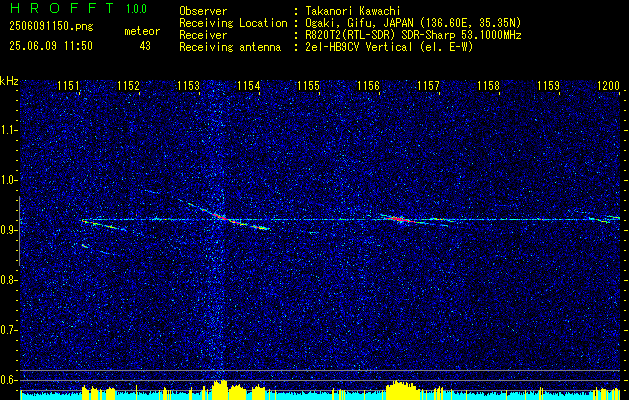Click the 1.1 kHz frequency label
This screenshot has height=400, width=629.
9,130
